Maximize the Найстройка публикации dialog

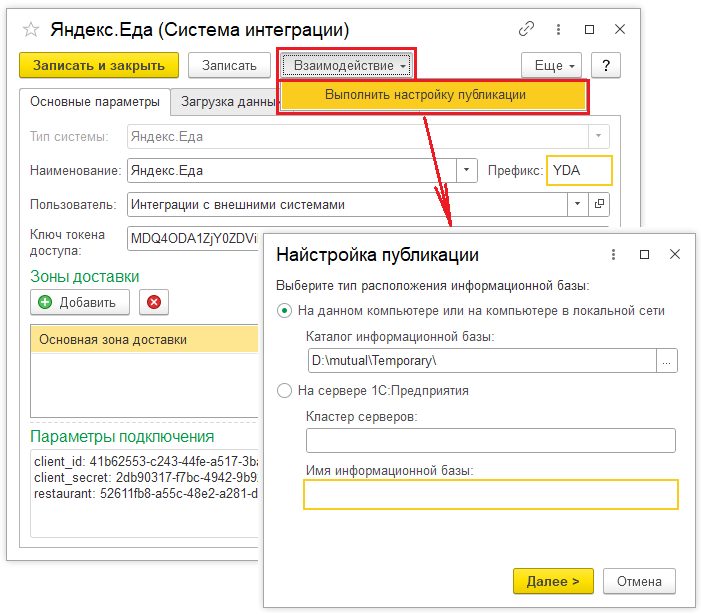click(x=644, y=254)
